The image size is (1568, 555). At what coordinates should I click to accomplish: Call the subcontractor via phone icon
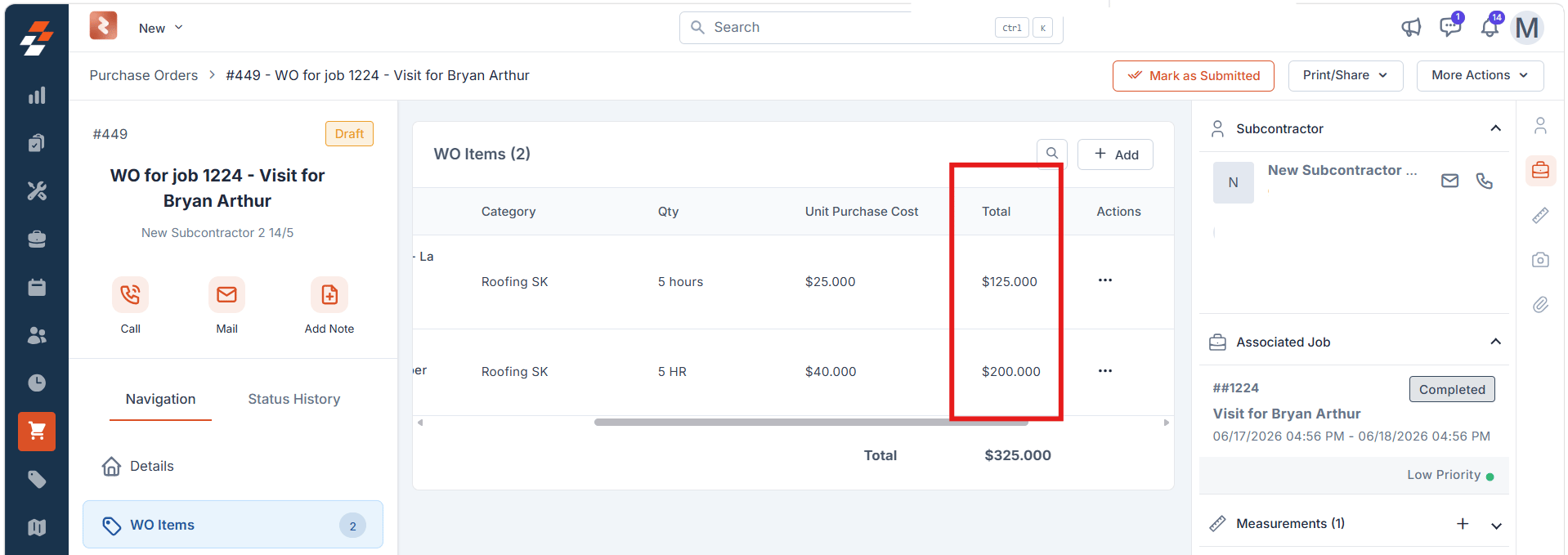[x=1485, y=181]
